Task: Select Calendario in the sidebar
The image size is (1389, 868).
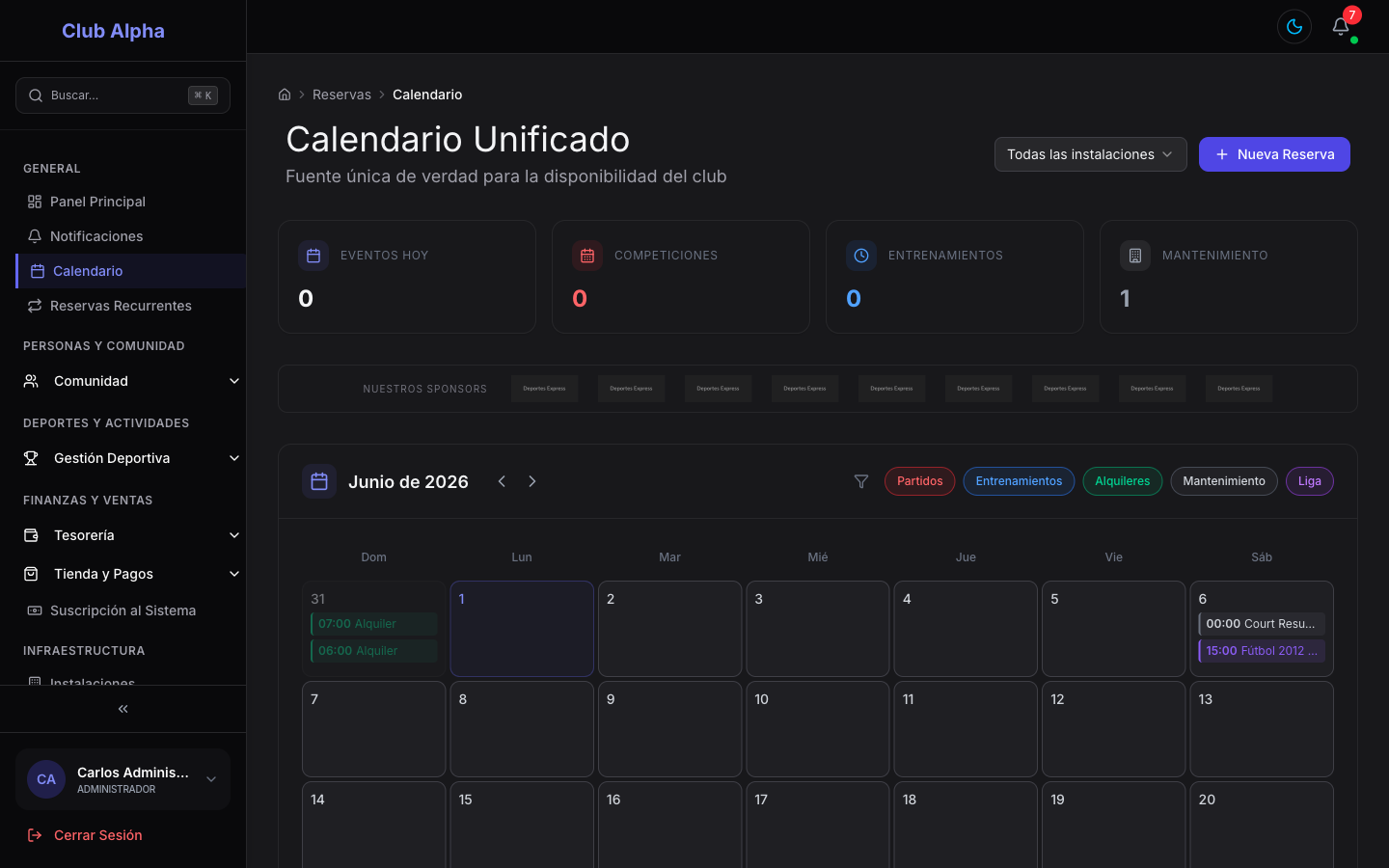Action: pos(130,271)
